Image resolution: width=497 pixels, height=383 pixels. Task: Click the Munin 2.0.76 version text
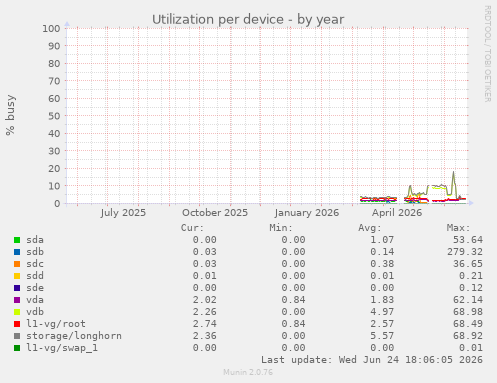click(x=248, y=372)
